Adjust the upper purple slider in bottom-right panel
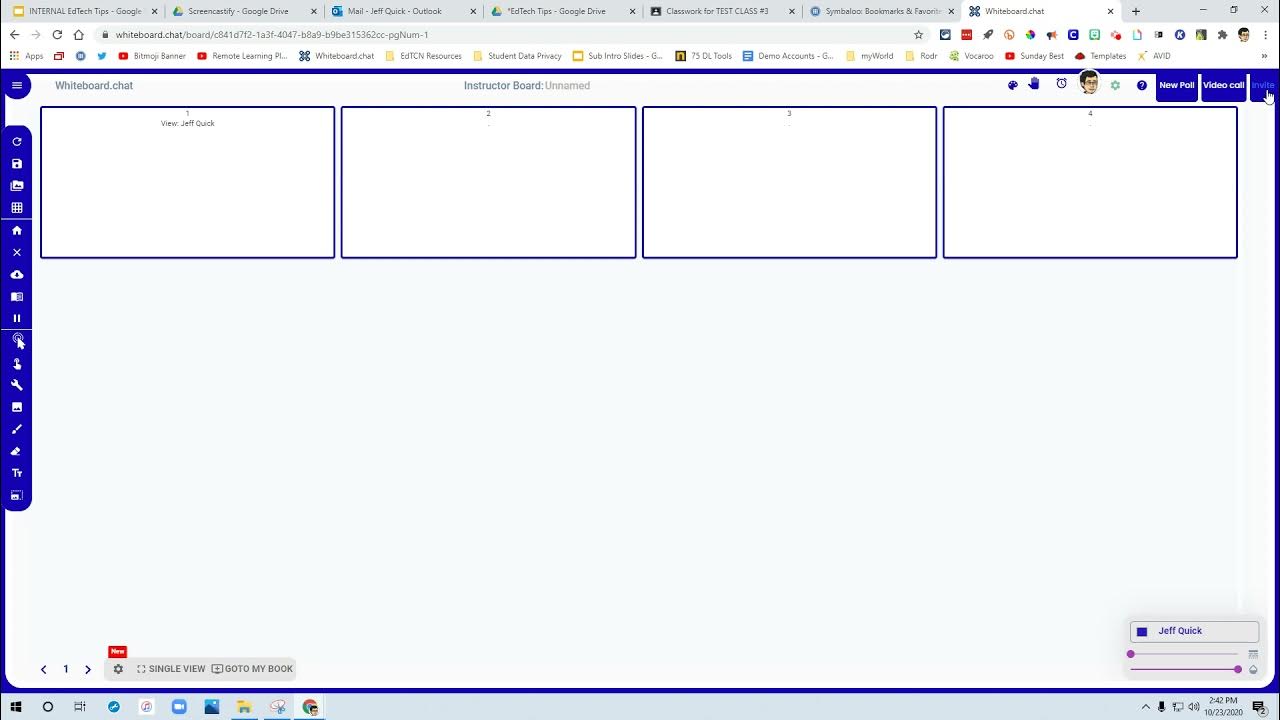This screenshot has height=720, width=1280. point(1185,654)
